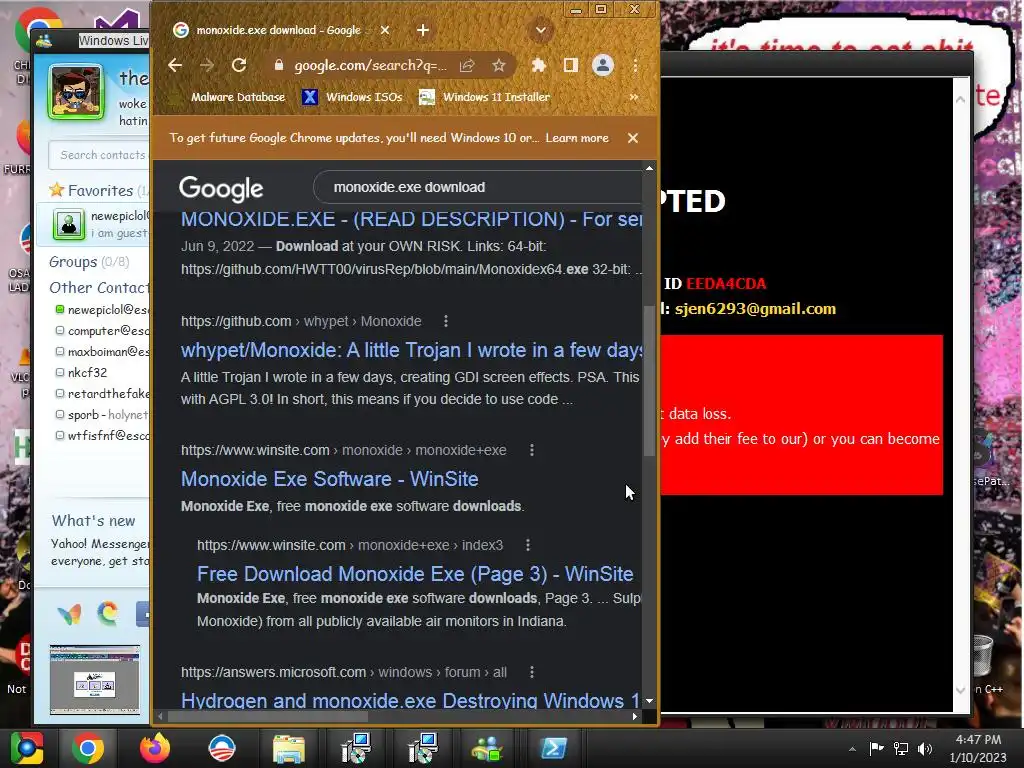Image resolution: width=1024 pixels, height=768 pixels.
Task: Click ransom window scrollbar up arrow
Action: coord(961,99)
